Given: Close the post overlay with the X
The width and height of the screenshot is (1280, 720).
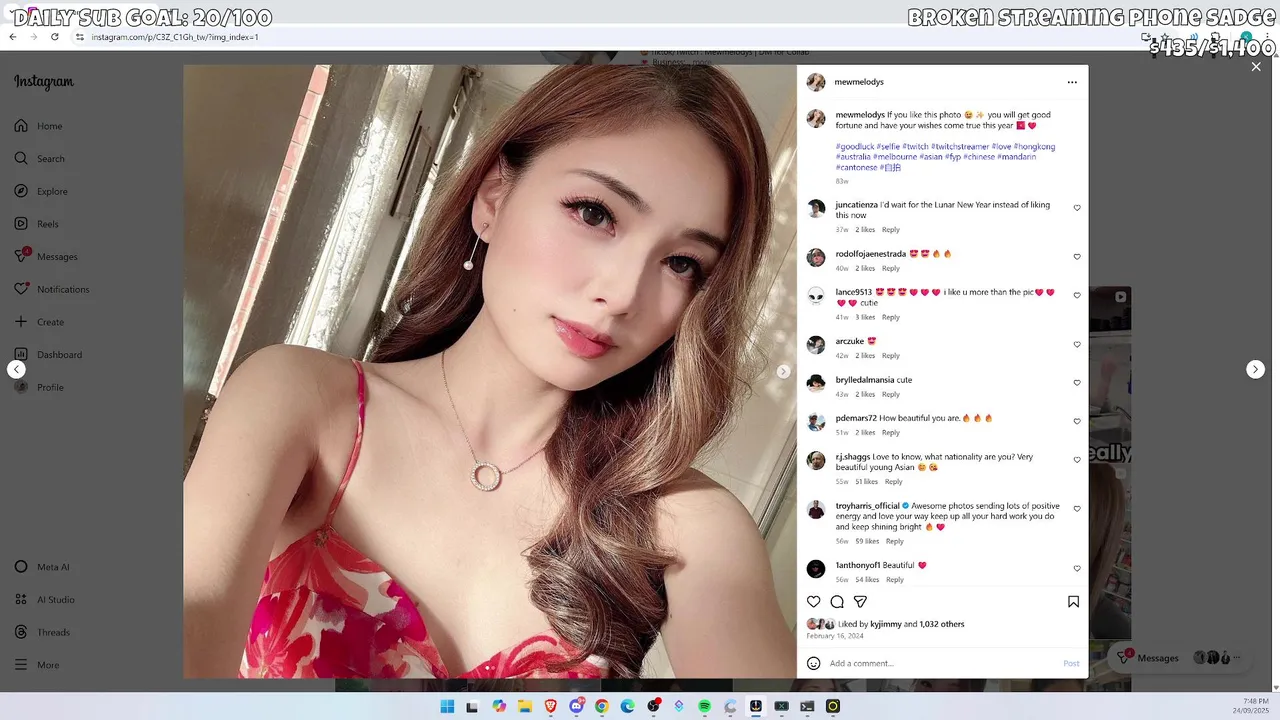Looking at the screenshot, I should pos(1256,67).
